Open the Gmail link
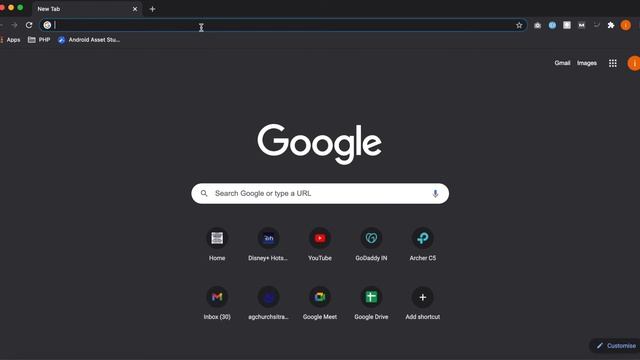This screenshot has height=360, width=640. click(x=562, y=63)
